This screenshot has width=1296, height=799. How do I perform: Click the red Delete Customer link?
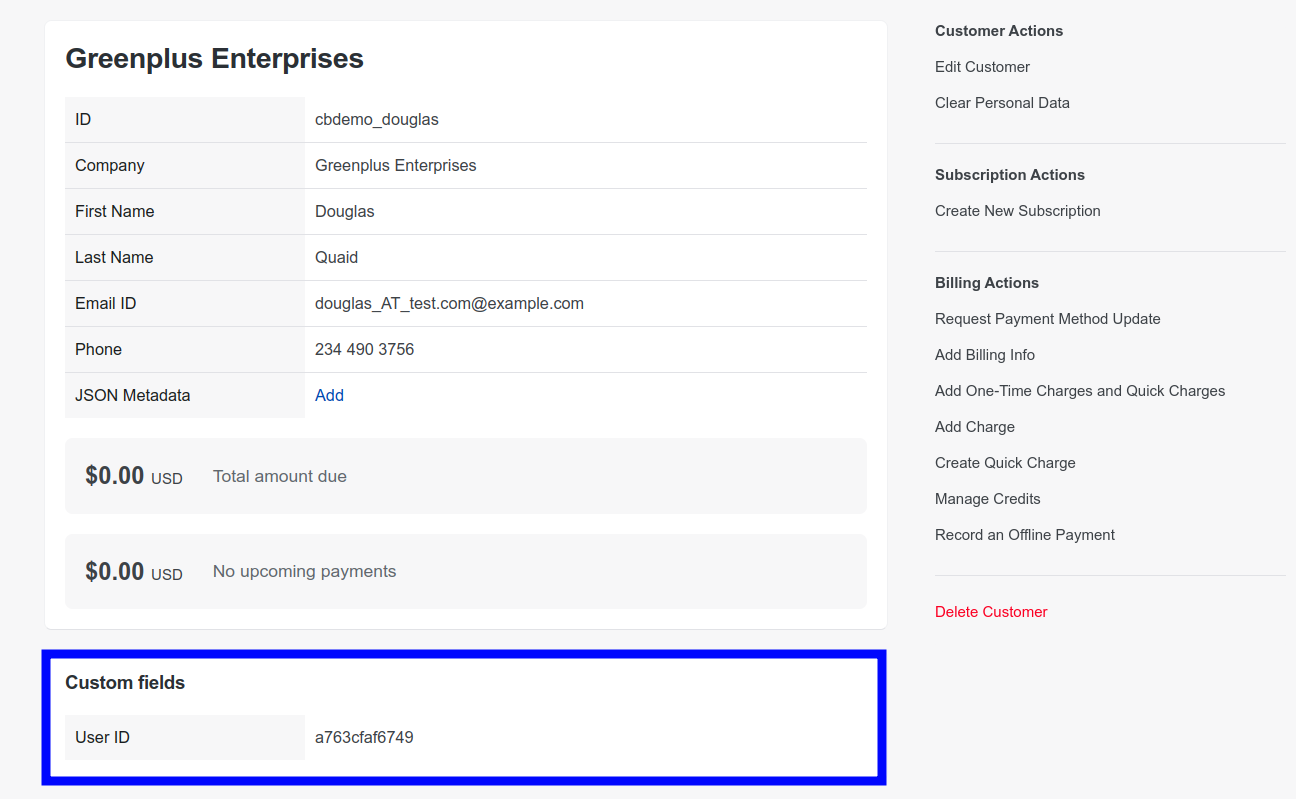tap(991, 612)
